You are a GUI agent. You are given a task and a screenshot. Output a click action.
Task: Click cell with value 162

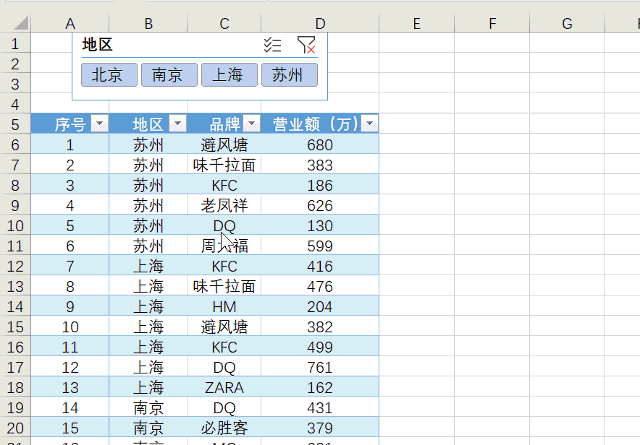click(320, 387)
